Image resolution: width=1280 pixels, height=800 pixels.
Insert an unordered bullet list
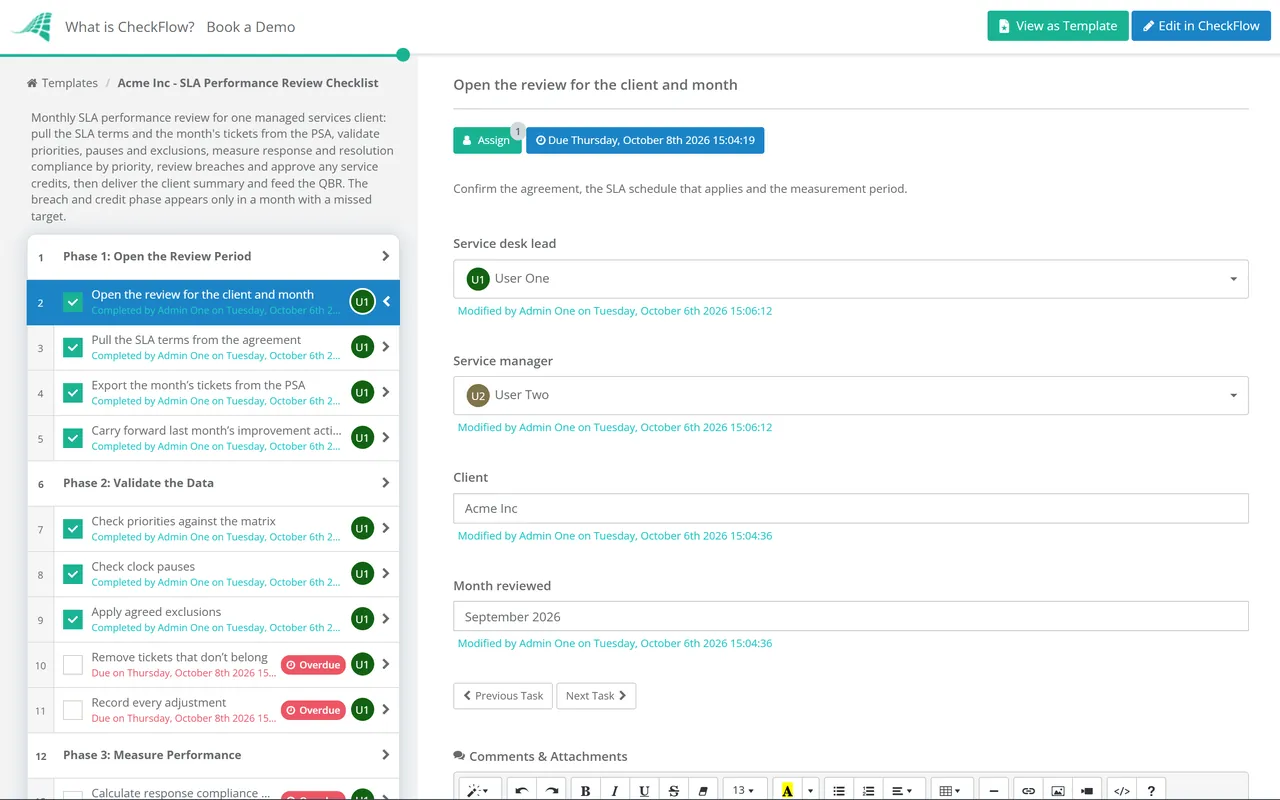839,790
